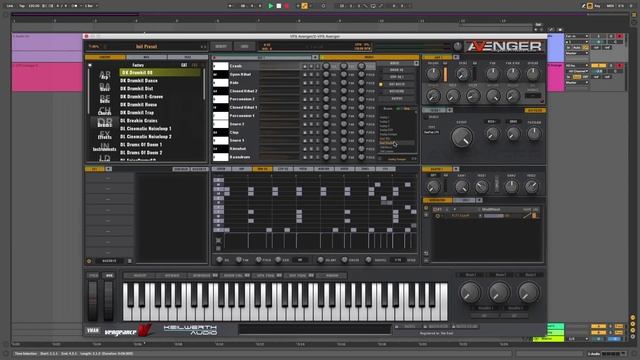Click the orange draw mode icon in Ableton toolbar
Screen dimensions: 640x360
[x=304, y=6]
